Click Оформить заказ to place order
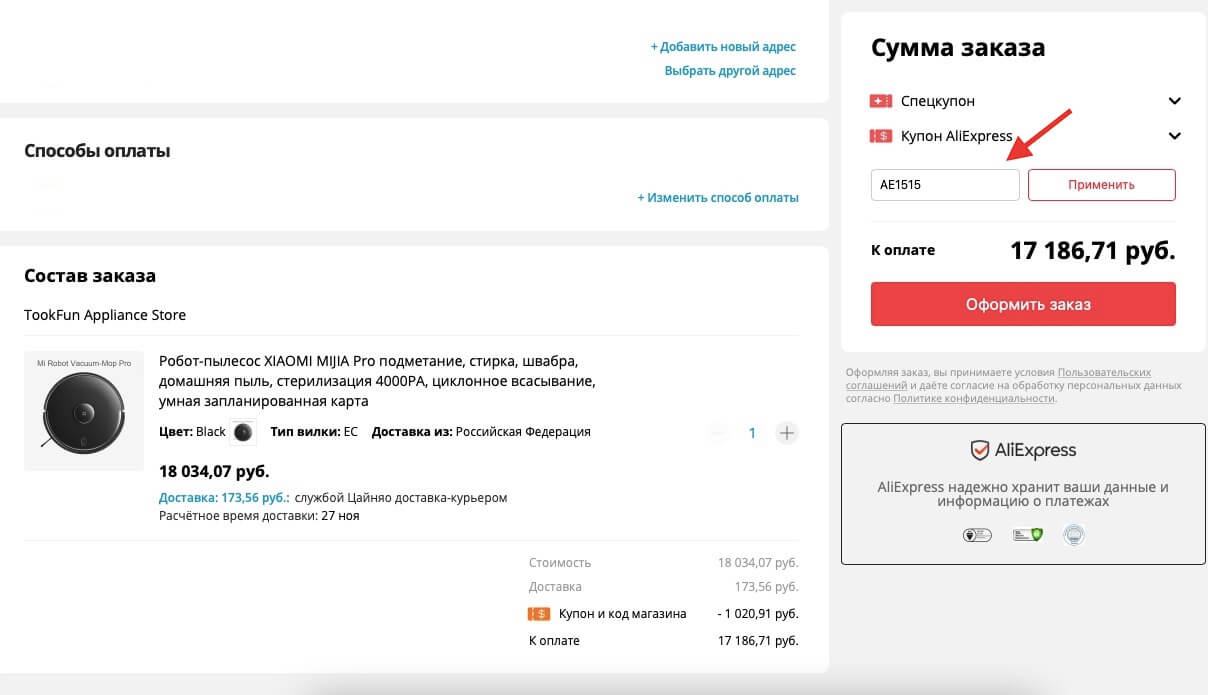The image size is (1208, 695). pyautogui.click(x=1022, y=304)
